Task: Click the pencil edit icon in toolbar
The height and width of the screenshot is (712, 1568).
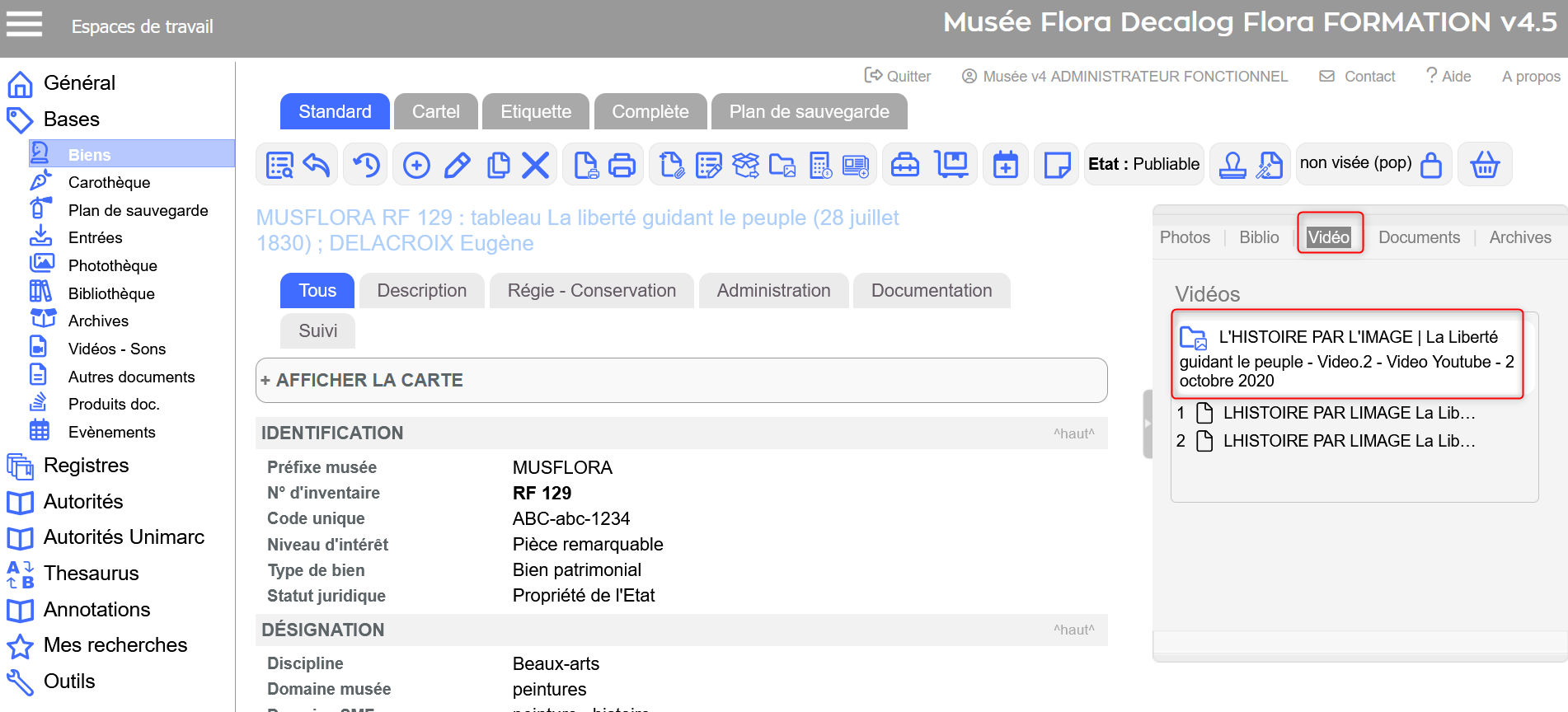Action: point(457,166)
